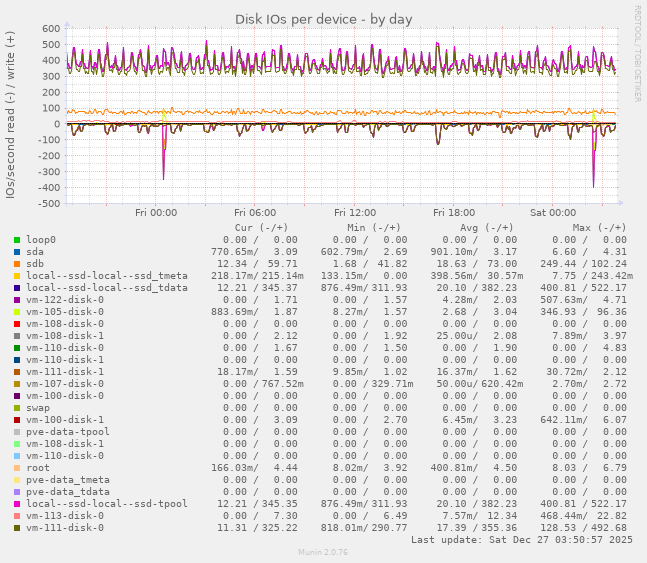The width and height of the screenshot is (647, 563).
Task: Click the orange sdb legend color swatch
Action: pos(17,264)
